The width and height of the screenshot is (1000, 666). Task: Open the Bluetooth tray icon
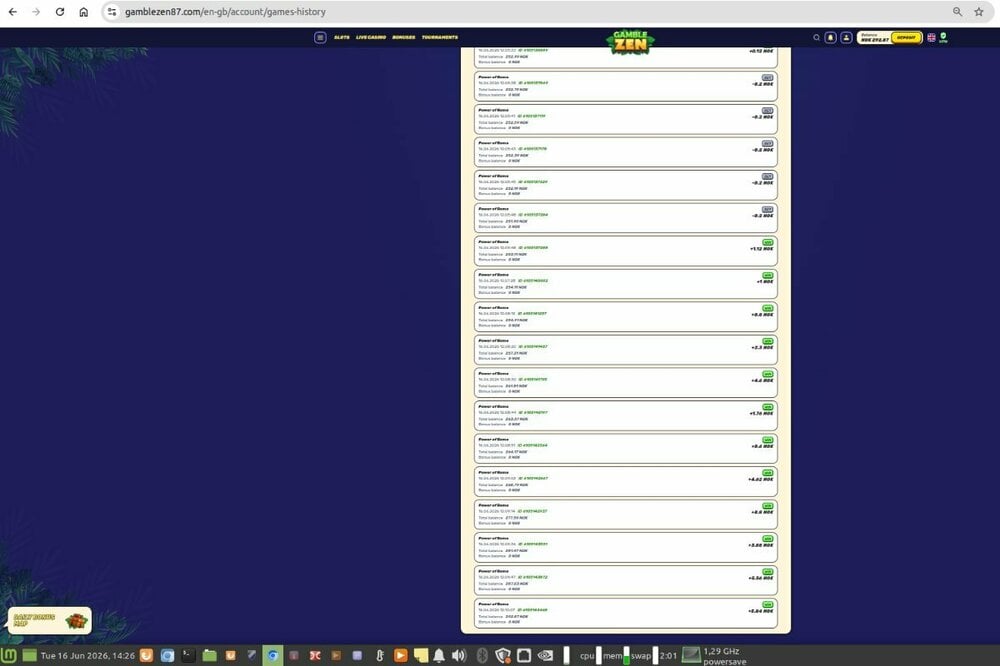click(x=482, y=655)
